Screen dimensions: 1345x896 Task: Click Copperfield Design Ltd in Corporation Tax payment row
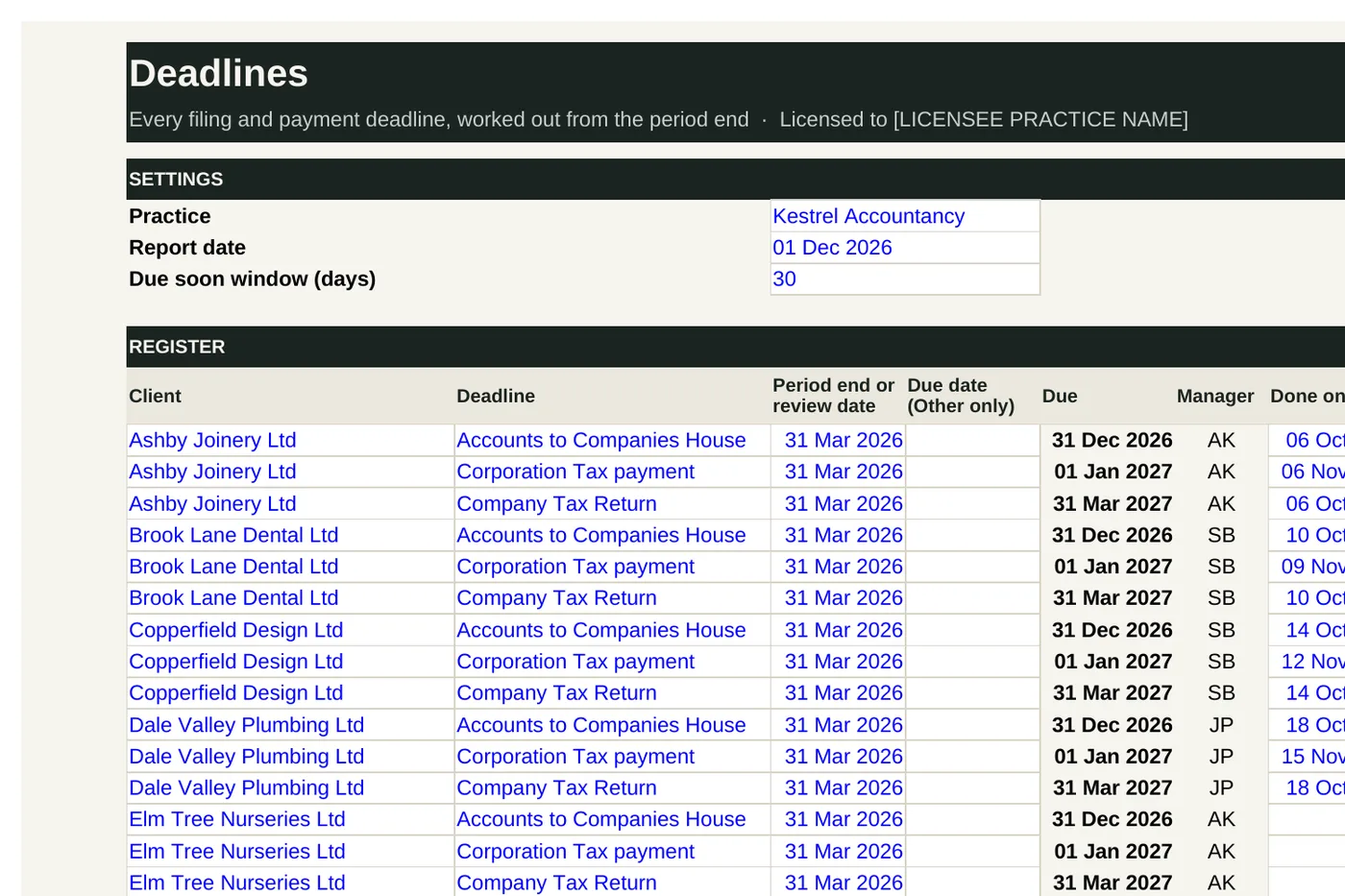290,662
